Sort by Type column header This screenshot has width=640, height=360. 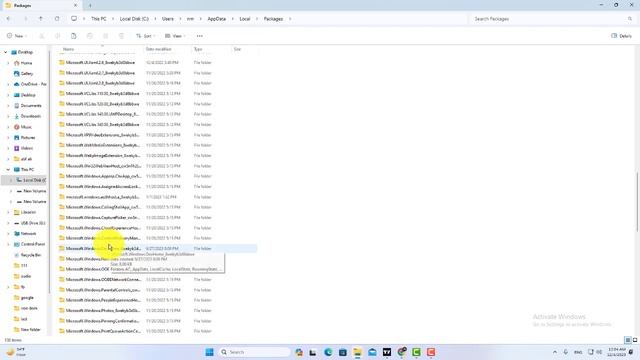tap(198, 49)
